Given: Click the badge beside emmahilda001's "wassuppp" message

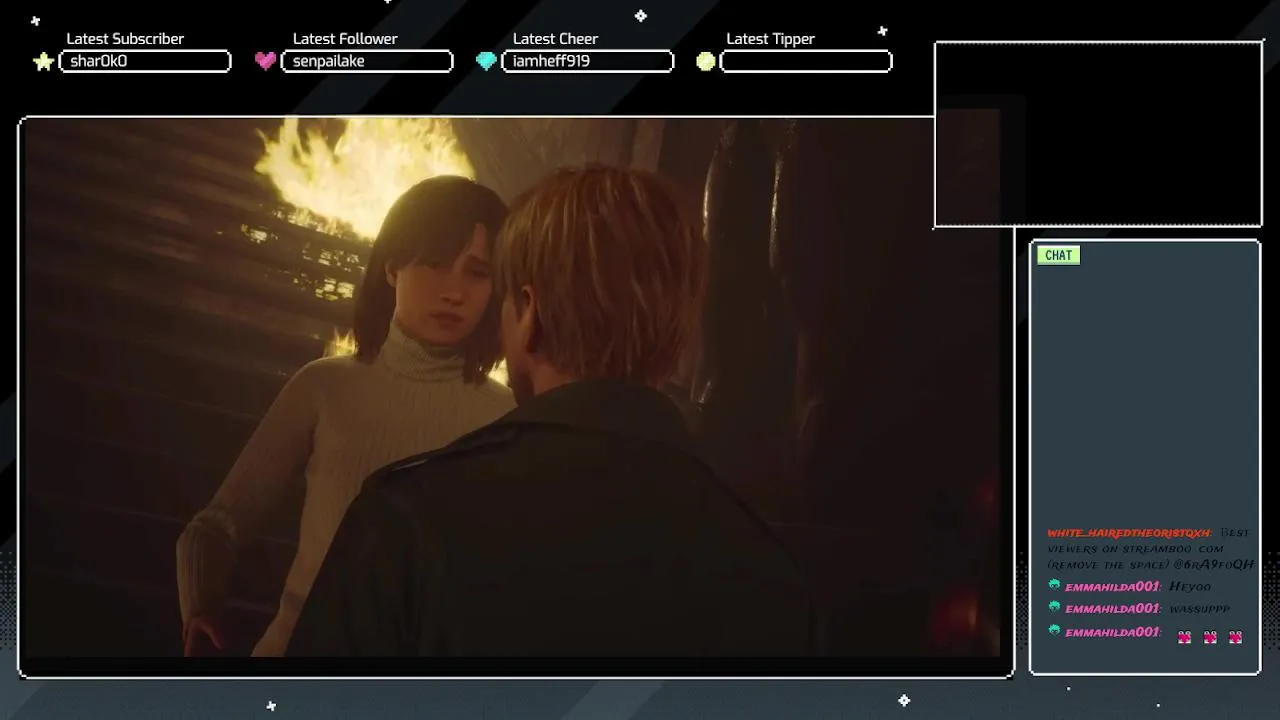Looking at the screenshot, I should 1054,607.
